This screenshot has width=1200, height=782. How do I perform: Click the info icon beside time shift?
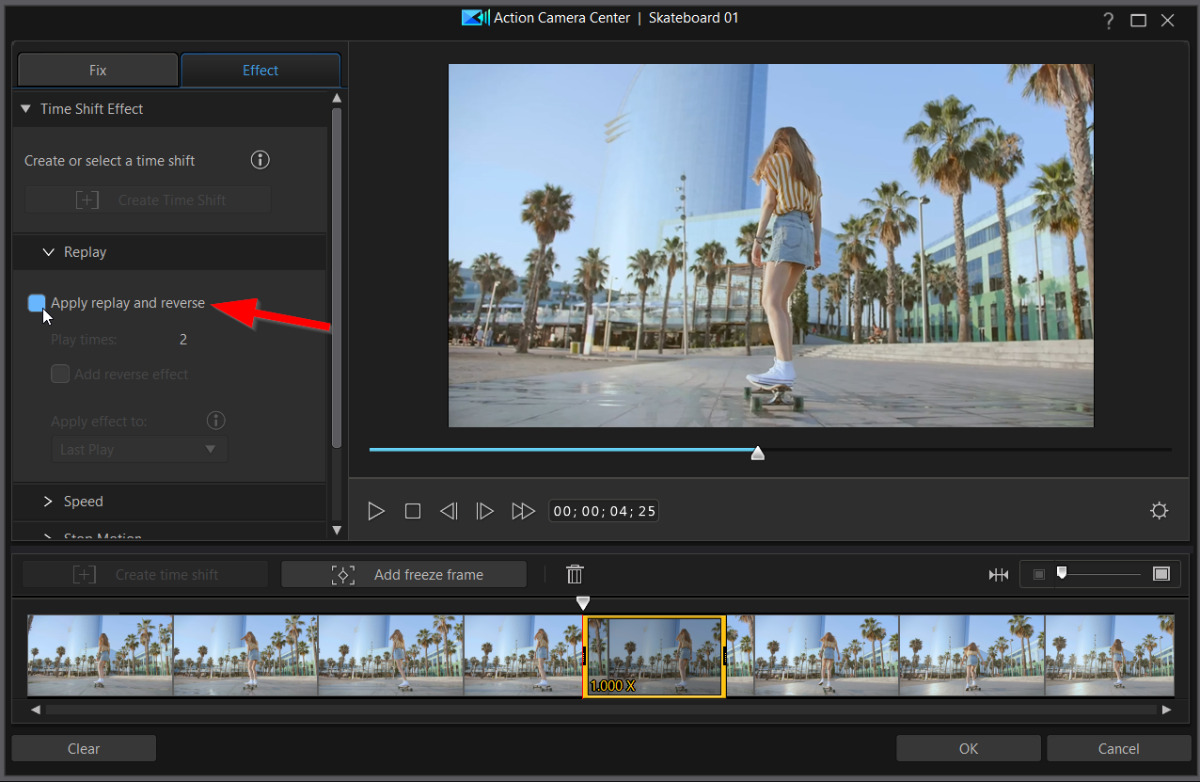tap(260, 160)
